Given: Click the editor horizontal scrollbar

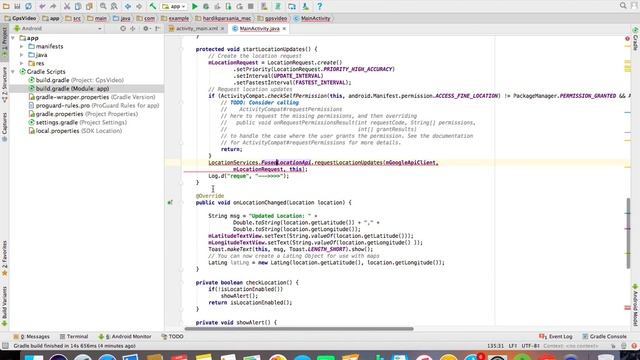Looking at the screenshot, I should (x=299, y=329).
